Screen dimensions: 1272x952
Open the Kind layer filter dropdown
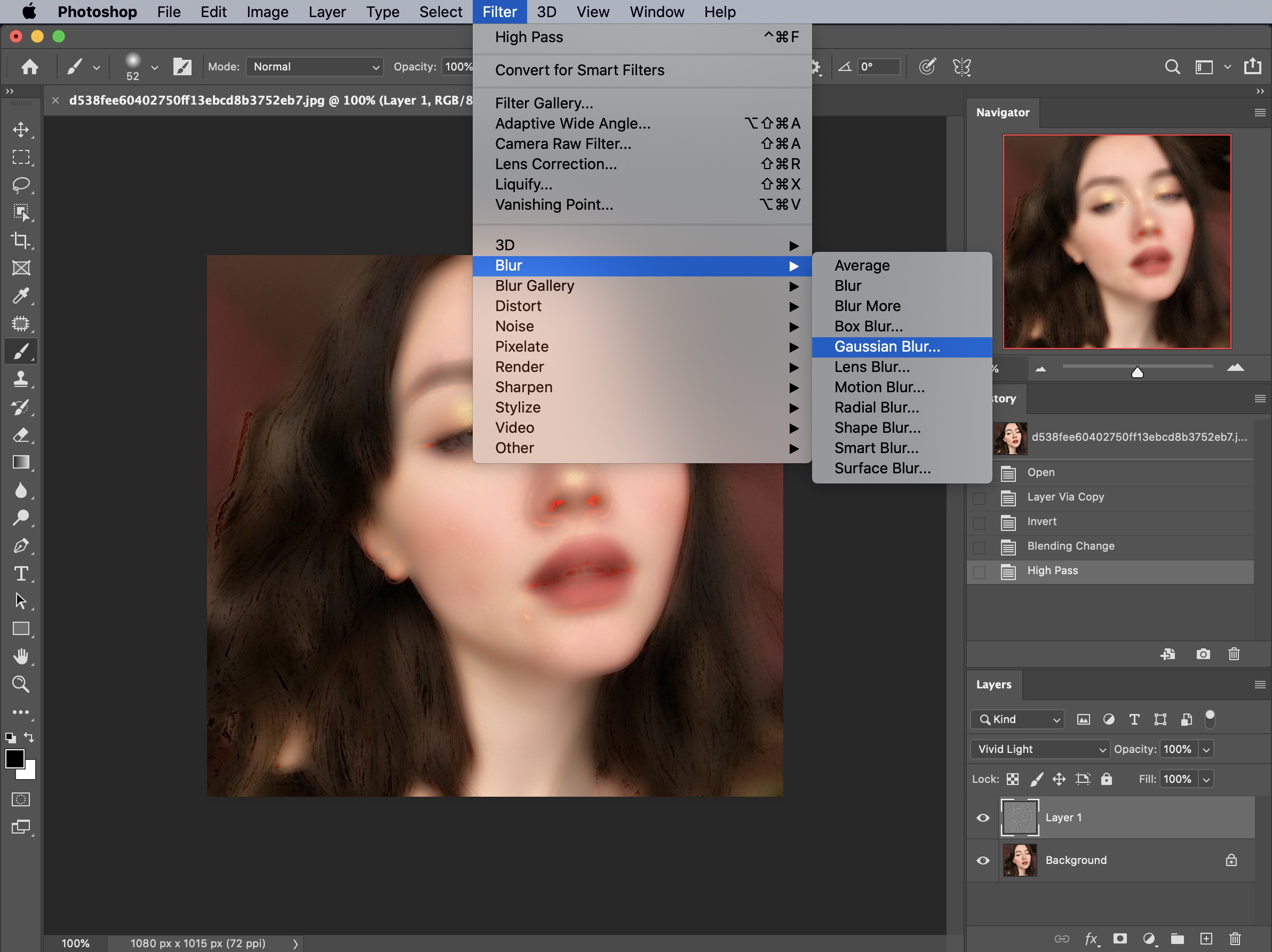[x=1017, y=719]
